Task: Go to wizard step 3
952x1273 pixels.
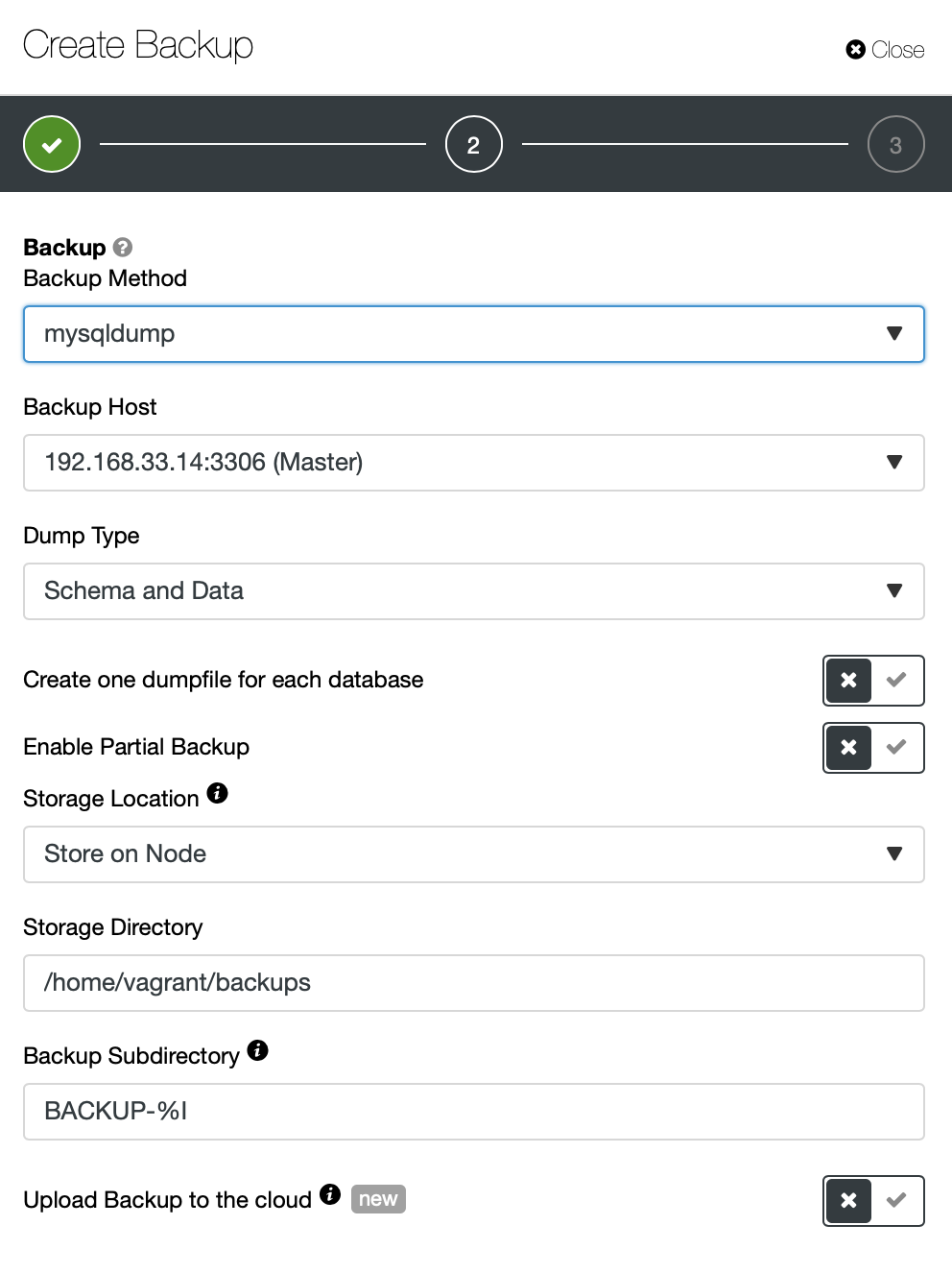Action: [896, 144]
